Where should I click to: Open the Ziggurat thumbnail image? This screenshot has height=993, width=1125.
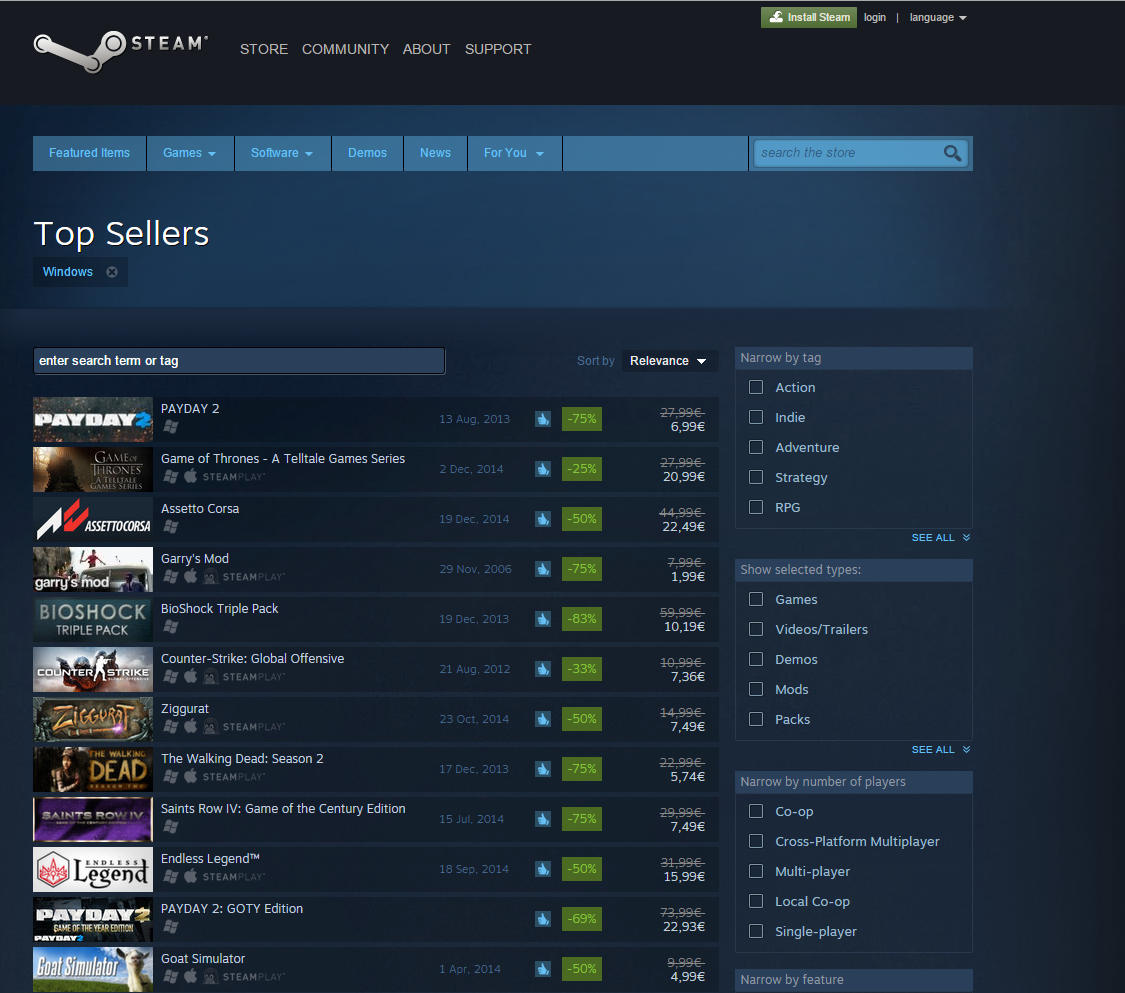point(93,720)
